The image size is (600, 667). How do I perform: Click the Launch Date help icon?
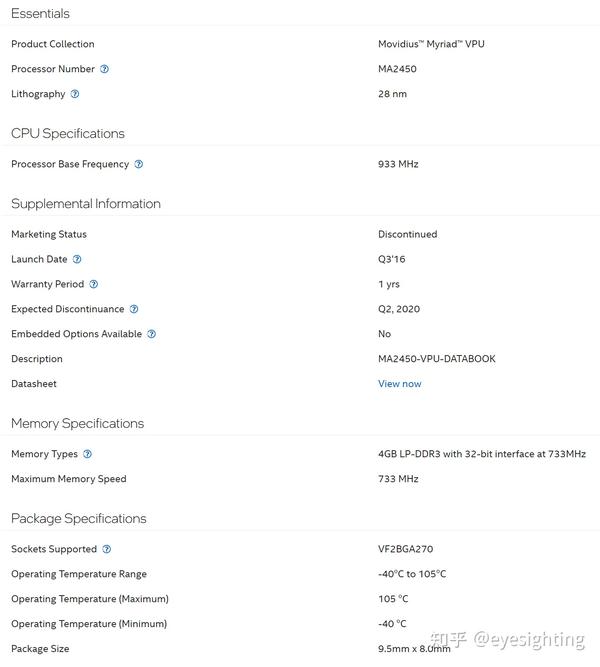77,259
